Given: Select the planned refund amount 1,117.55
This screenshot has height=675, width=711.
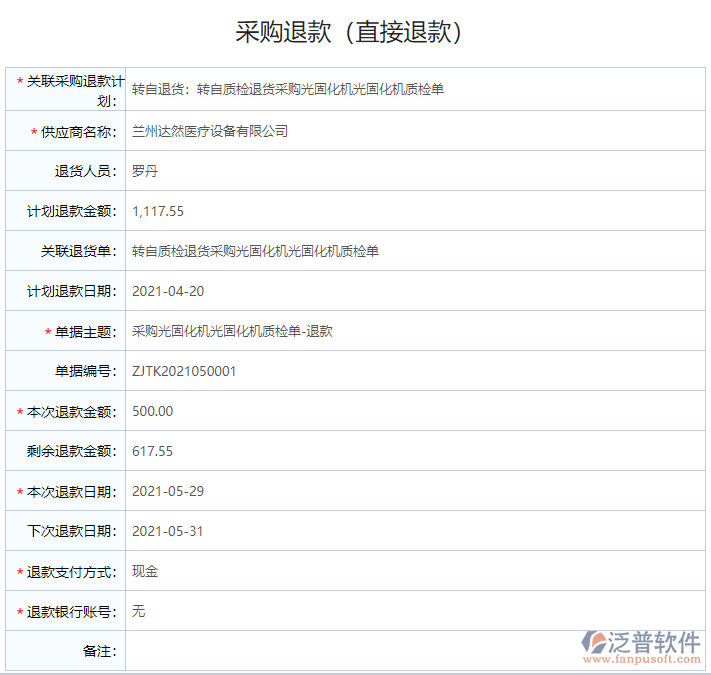Looking at the screenshot, I should (158, 211).
